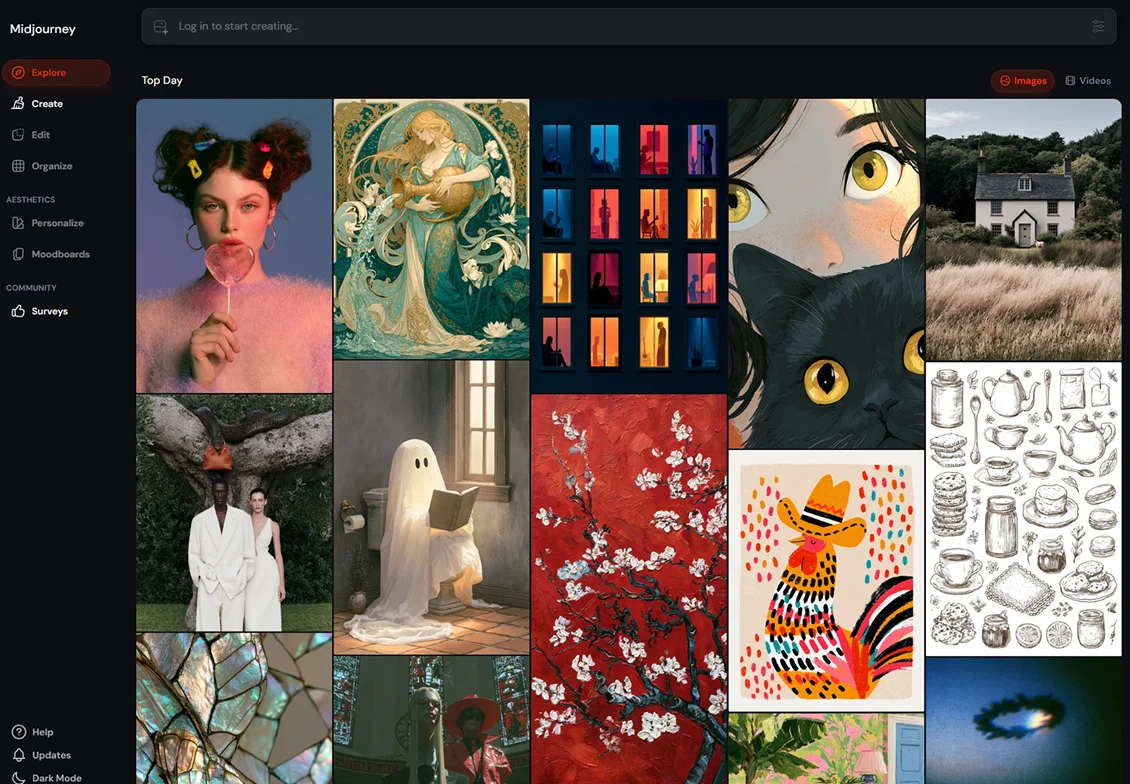Image resolution: width=1130 pixels, height=784 pixels.
Task: Check the Updates bell icon
Action: pos(19,754)
